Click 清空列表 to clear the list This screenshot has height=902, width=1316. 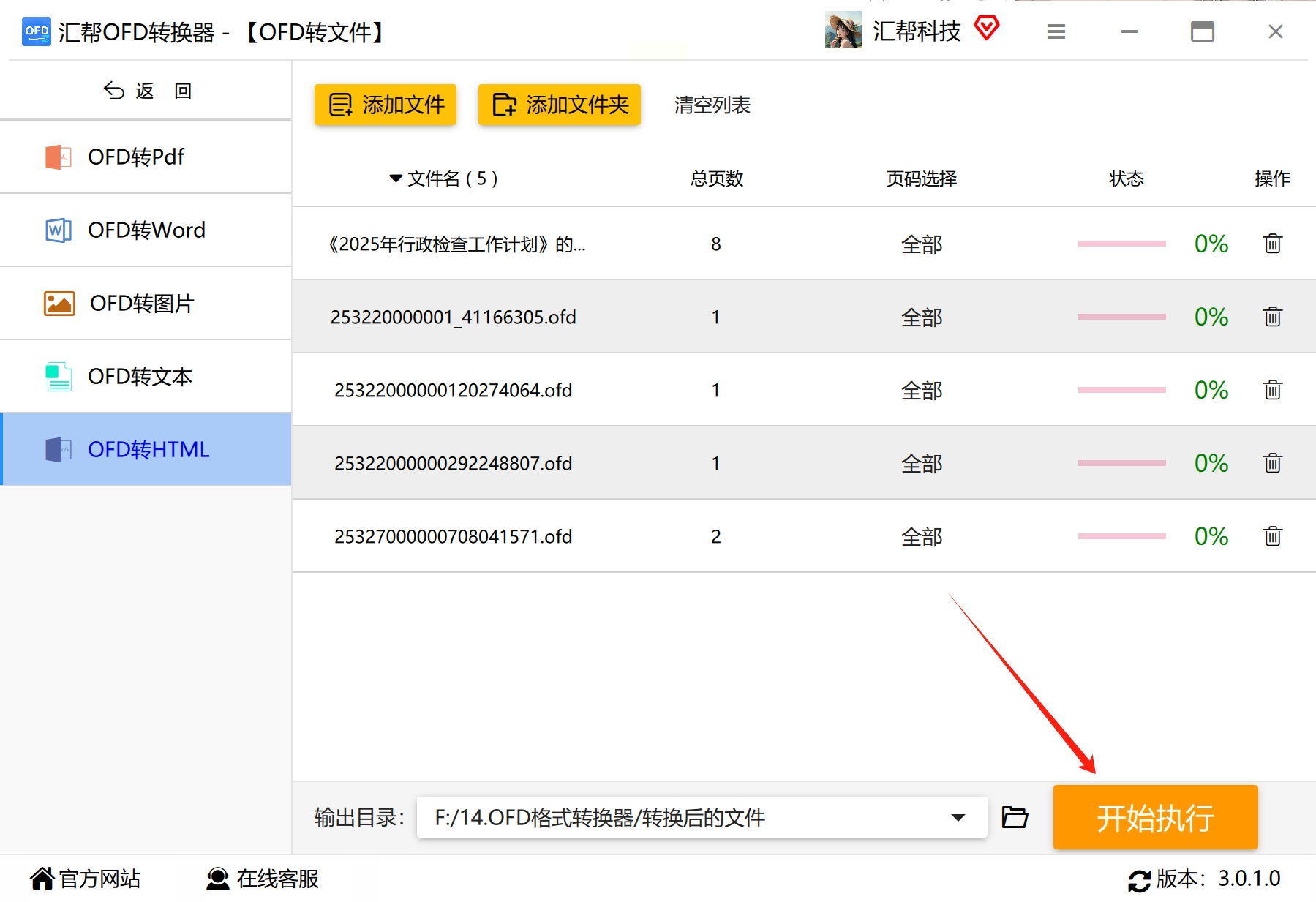coord(710,105)
